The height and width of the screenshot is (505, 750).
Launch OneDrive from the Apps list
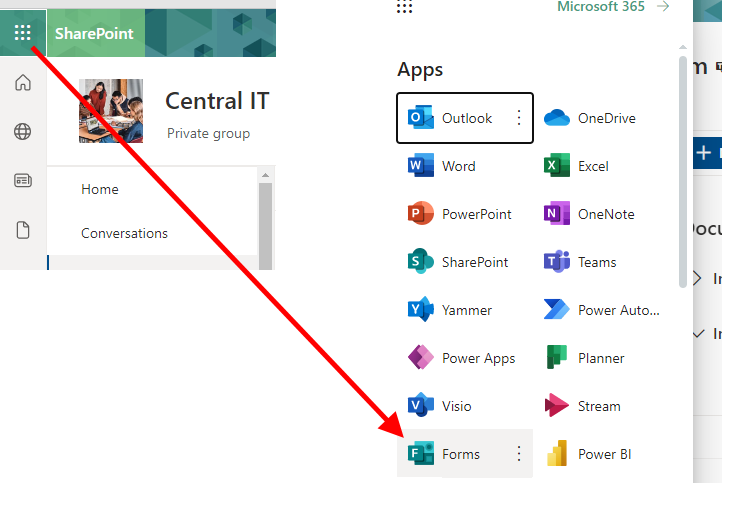pyautogui.click(x=590, y=118)
